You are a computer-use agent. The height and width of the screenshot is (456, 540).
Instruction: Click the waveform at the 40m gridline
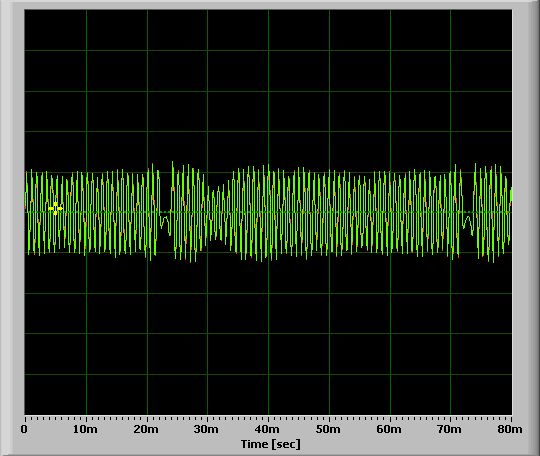(269, 213)
